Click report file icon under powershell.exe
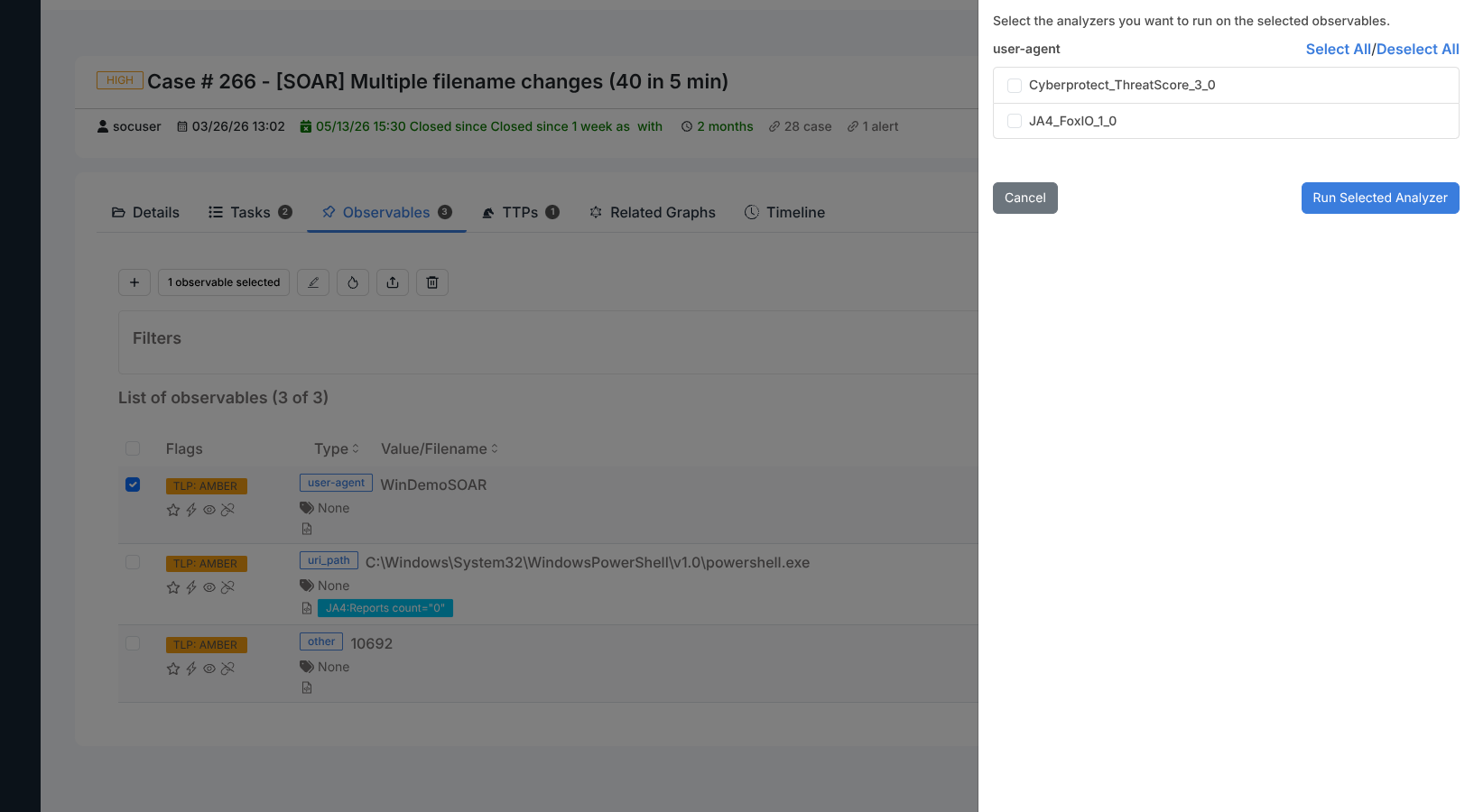Viewport: 1474px width, 812px height. click(x=307, y=609)
